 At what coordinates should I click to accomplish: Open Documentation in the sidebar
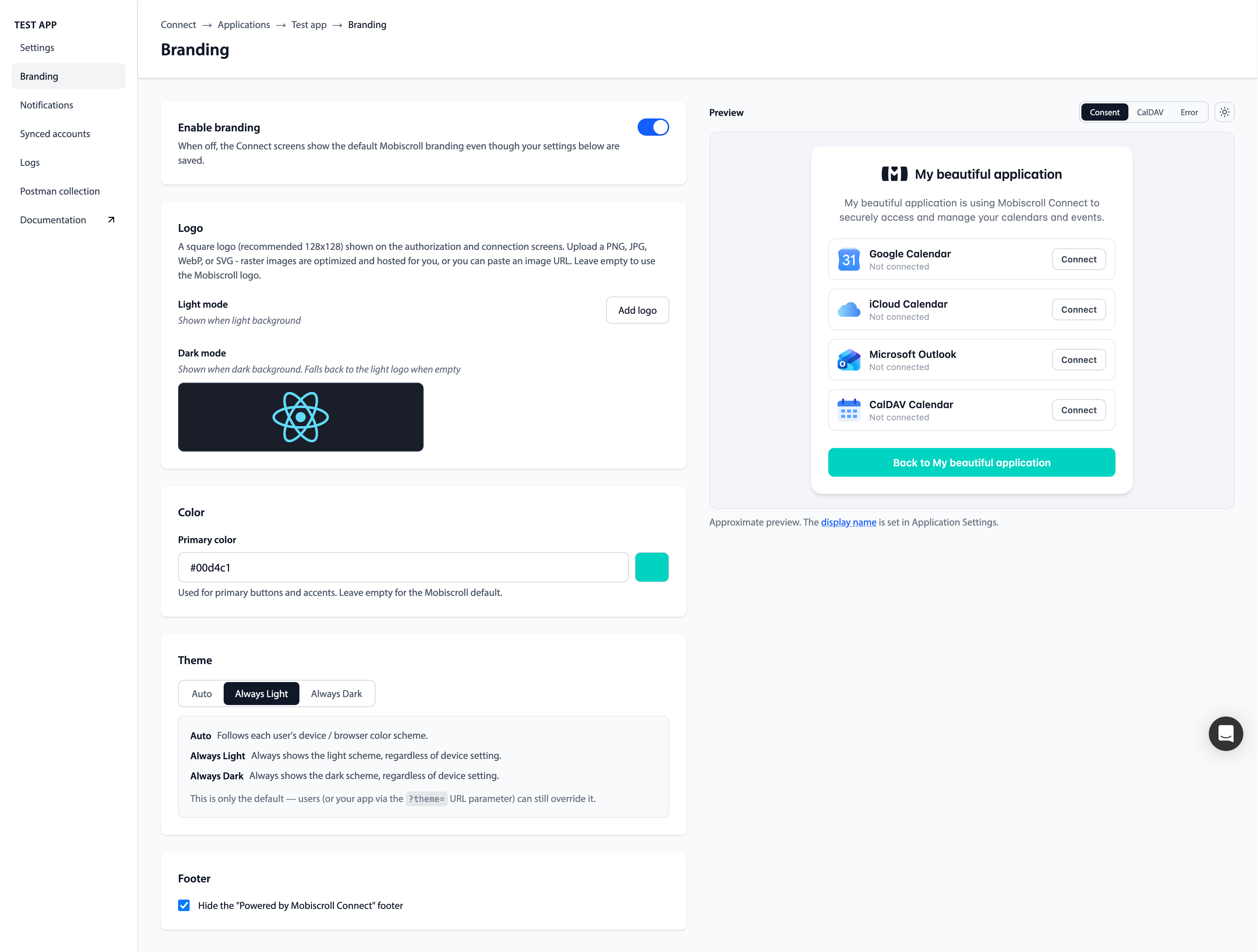pos(68,220)
